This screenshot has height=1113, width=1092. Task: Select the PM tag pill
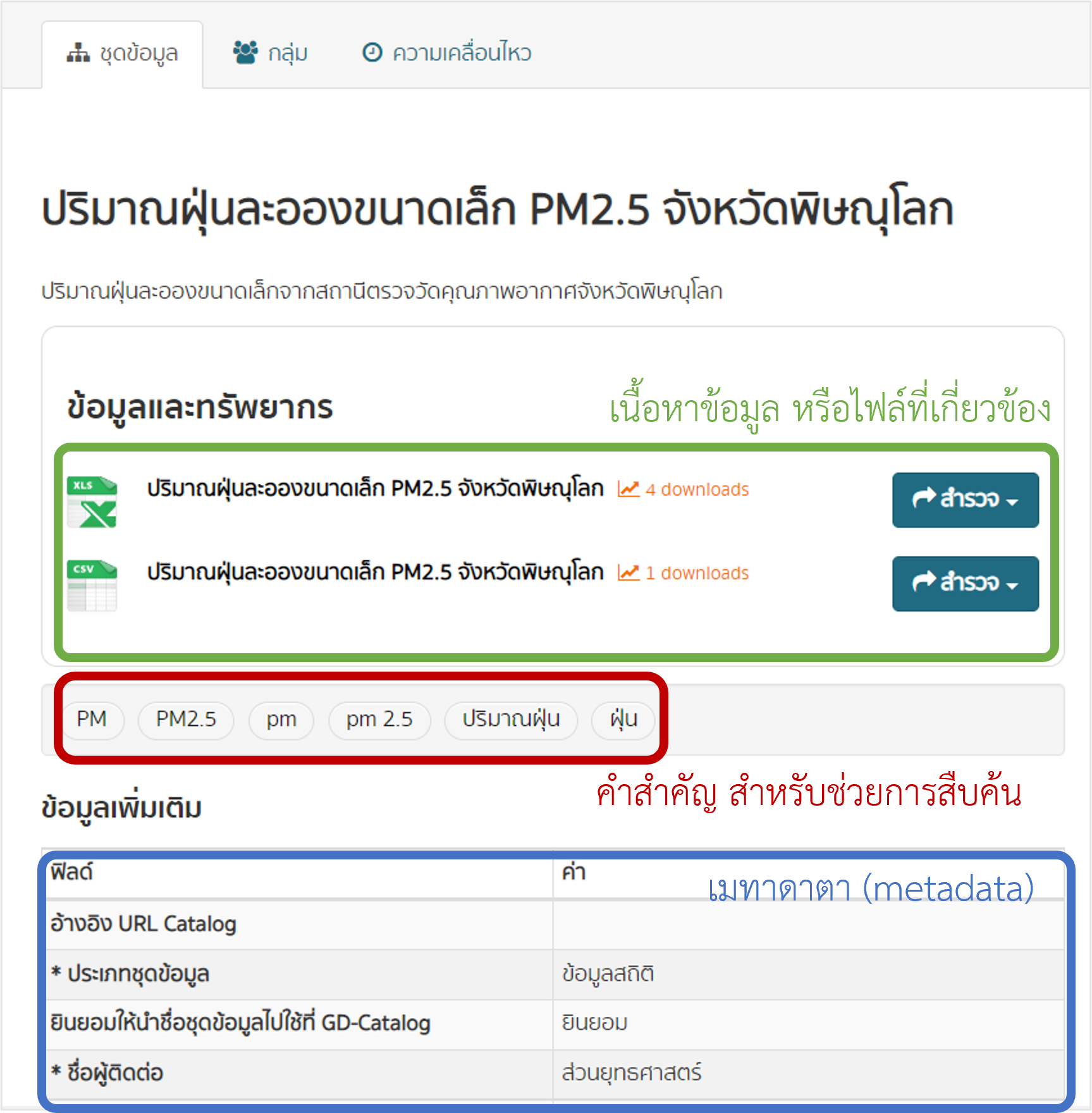[93, 720]
